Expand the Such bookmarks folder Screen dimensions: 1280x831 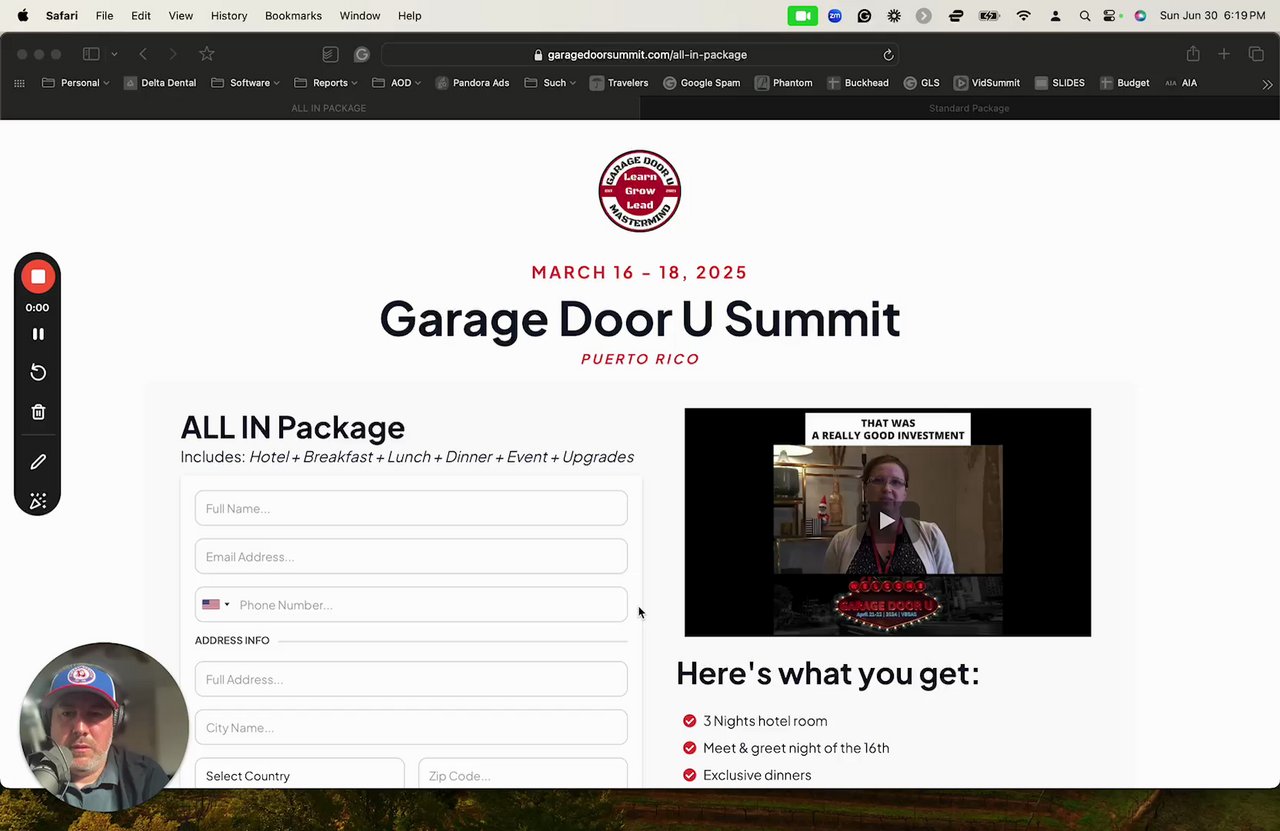point(551,83)
